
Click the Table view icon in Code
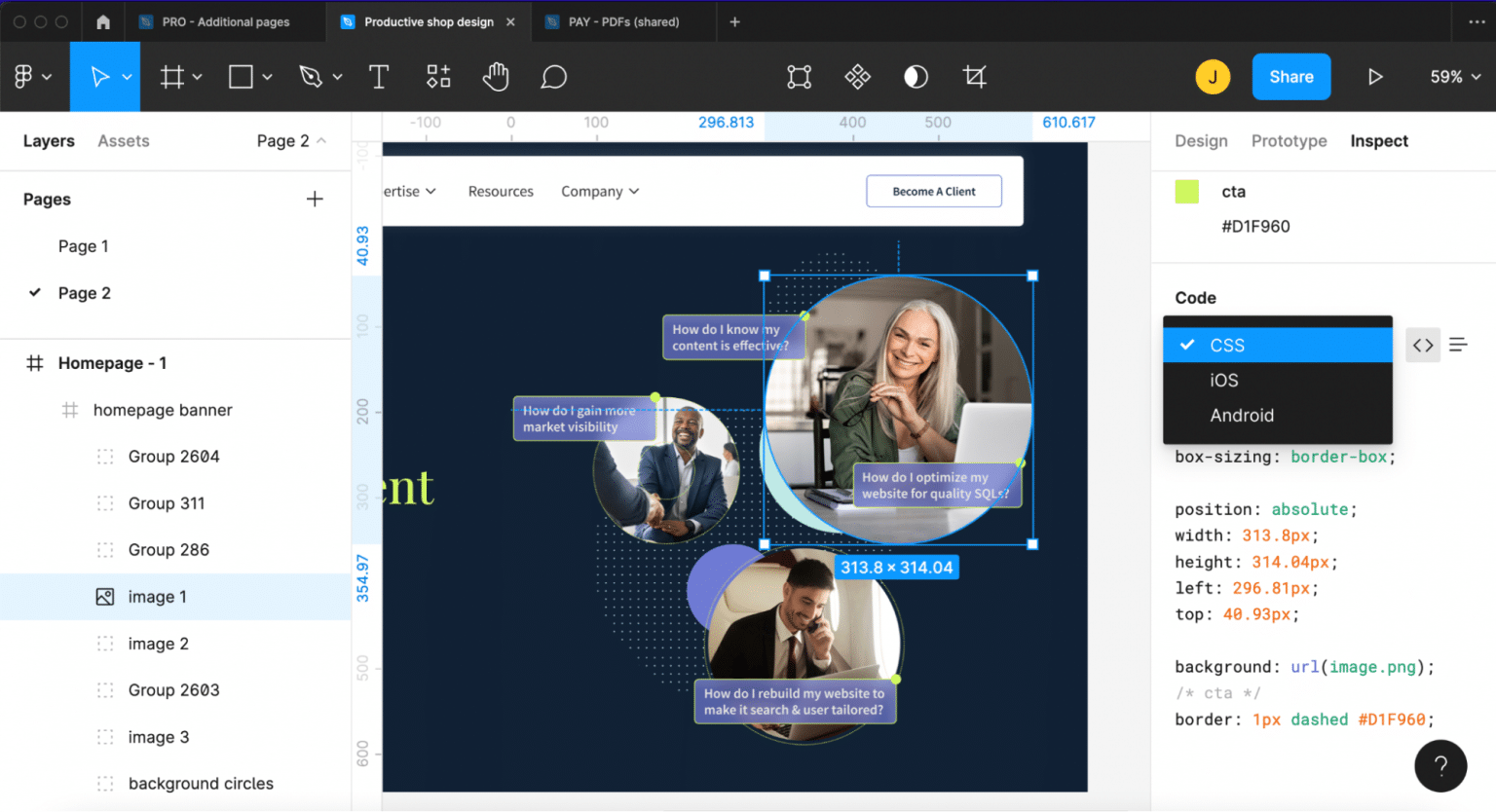click(x=1458, y=345)
